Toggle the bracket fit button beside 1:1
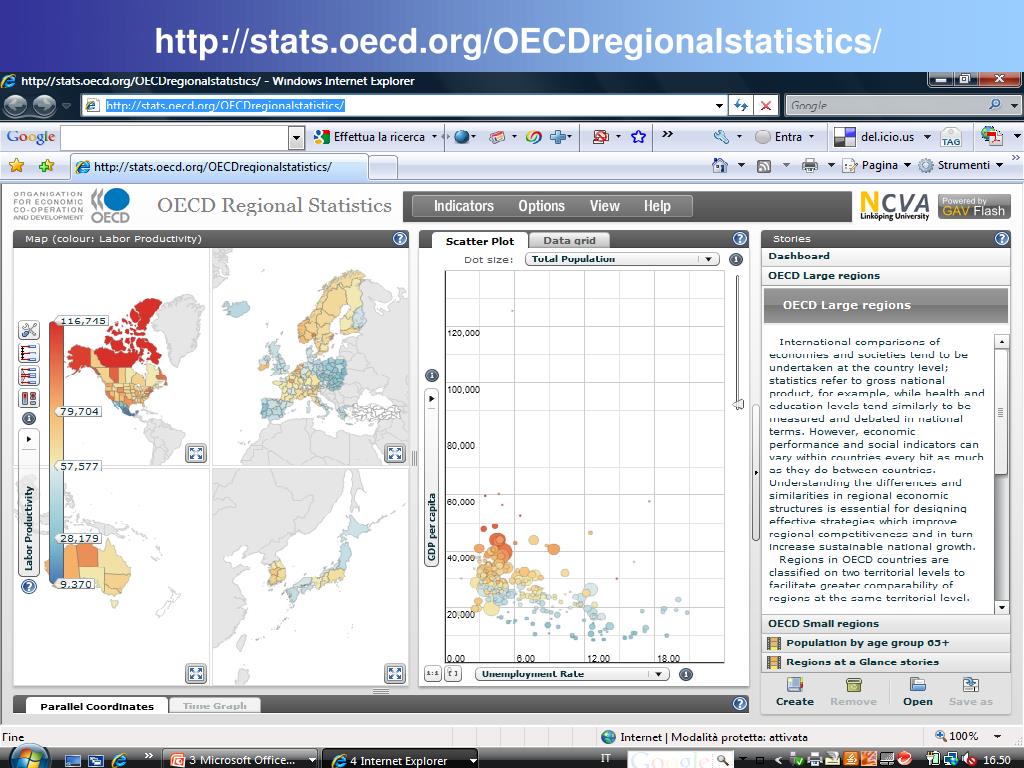The width and height of the screenshot is (1024, 768). 453,673
